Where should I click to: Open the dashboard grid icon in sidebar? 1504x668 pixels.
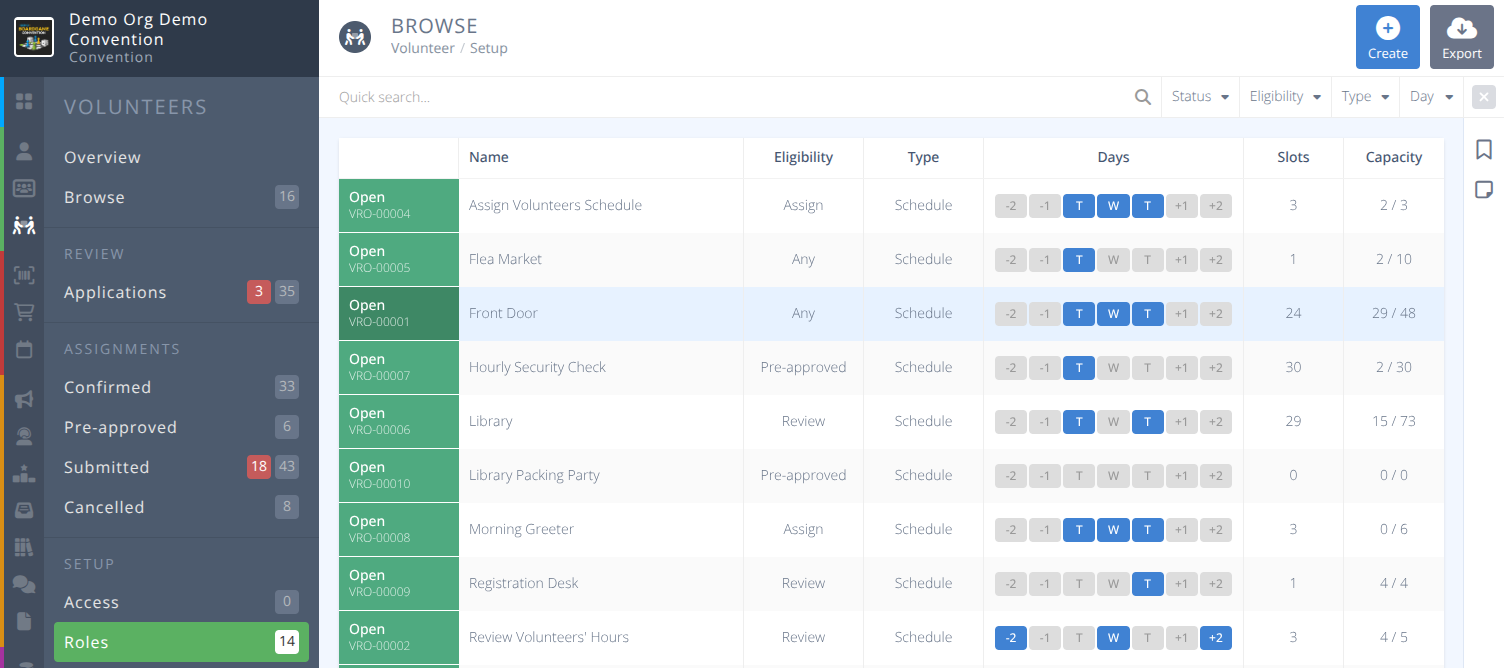click(24, 102)
